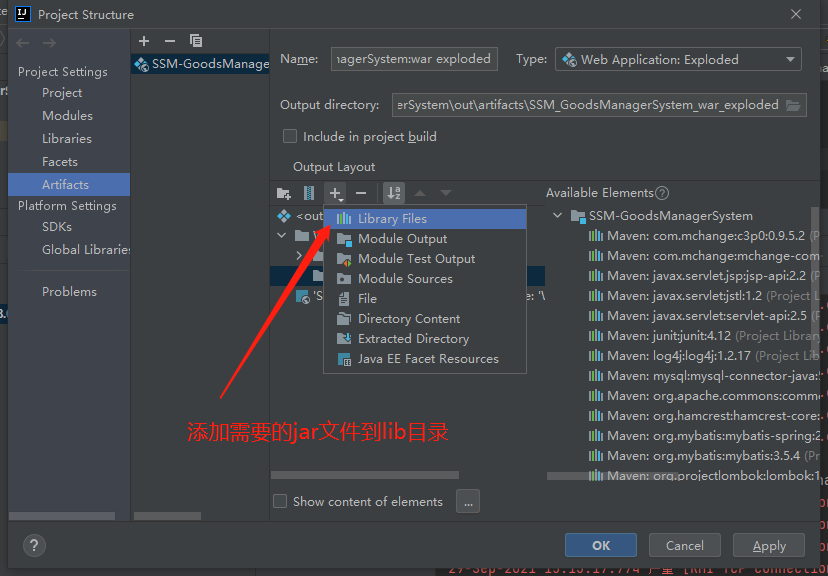Choose File from add popup

[x=425, y=299]
